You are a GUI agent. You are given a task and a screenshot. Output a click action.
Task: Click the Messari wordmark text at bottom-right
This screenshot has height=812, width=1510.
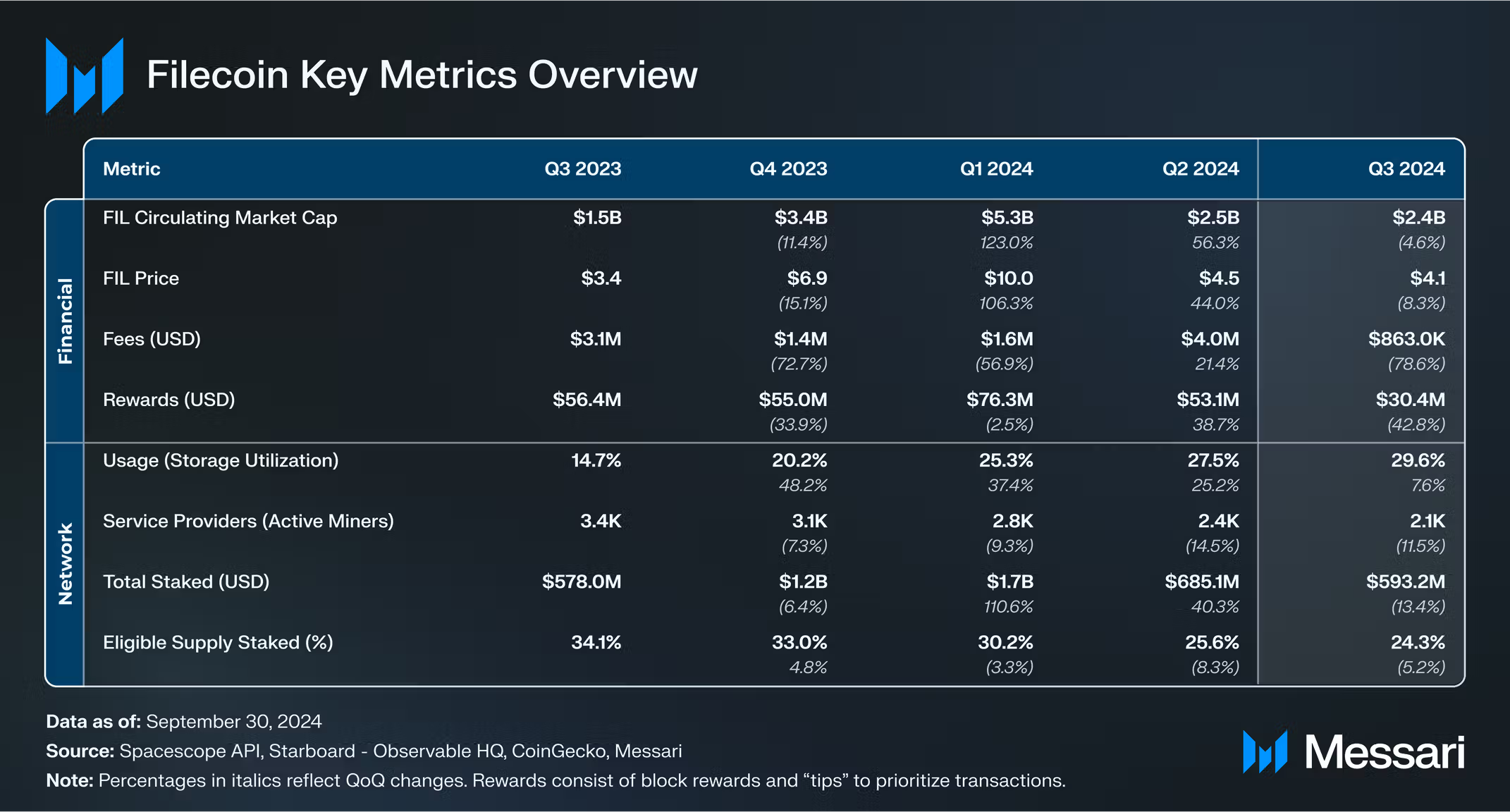(1384, 753)
